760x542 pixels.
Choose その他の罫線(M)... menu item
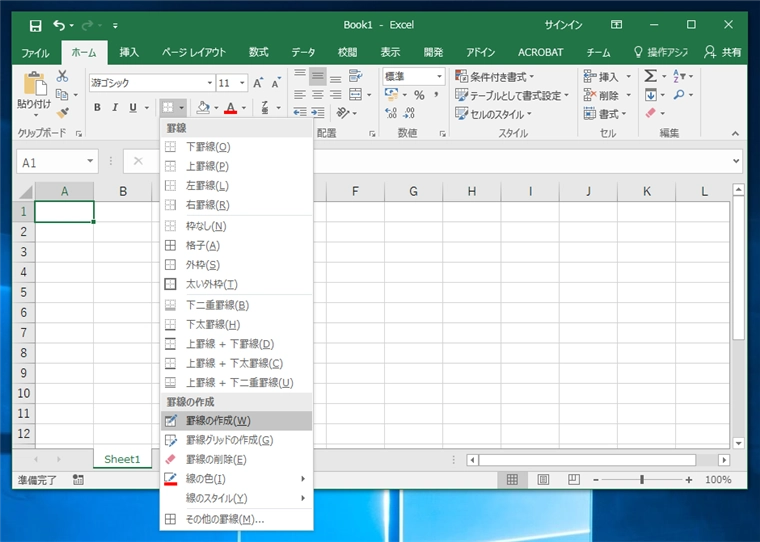[x=237, y=519]
